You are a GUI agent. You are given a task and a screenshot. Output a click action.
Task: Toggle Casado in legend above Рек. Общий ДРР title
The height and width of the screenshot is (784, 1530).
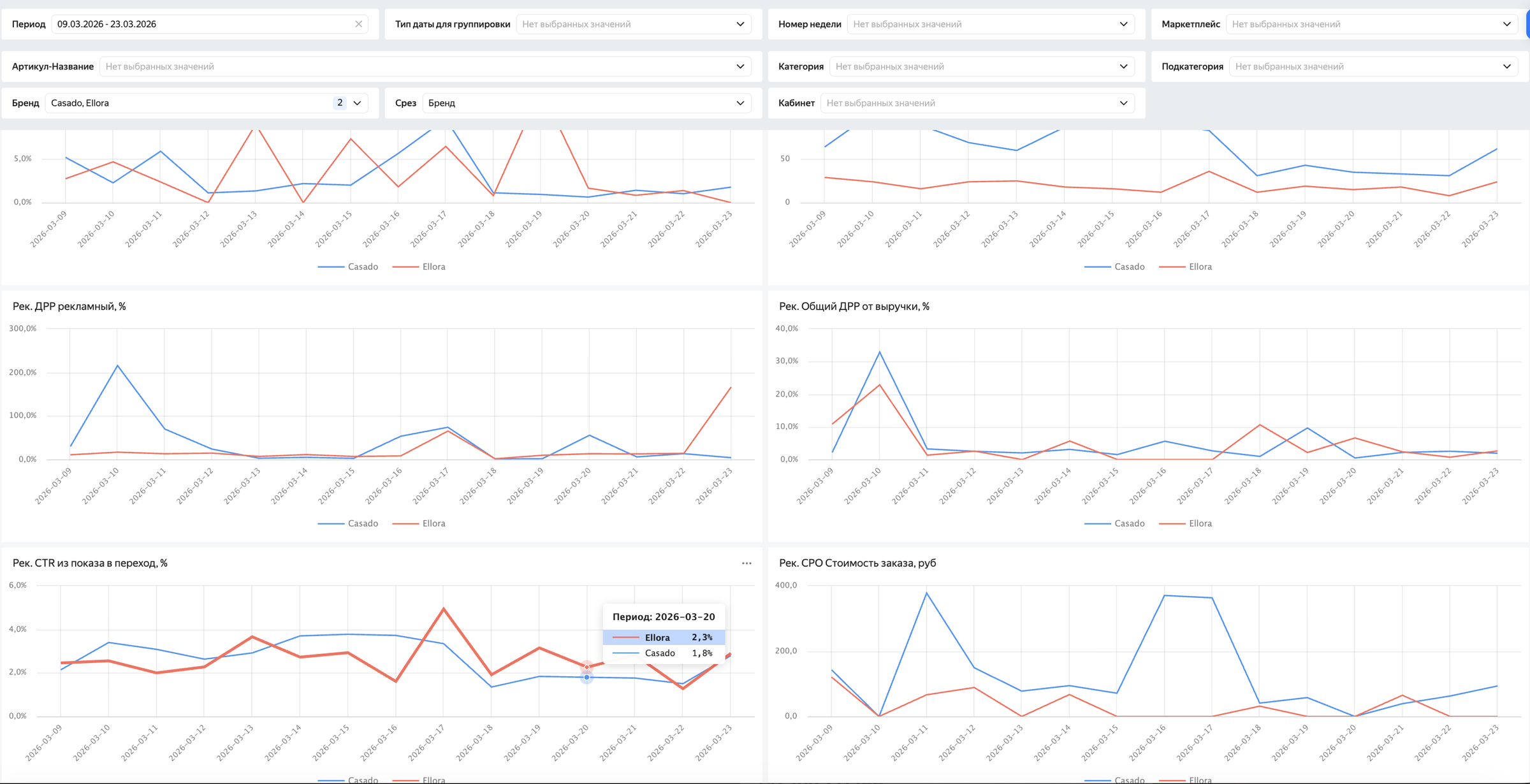[1114, 266]
